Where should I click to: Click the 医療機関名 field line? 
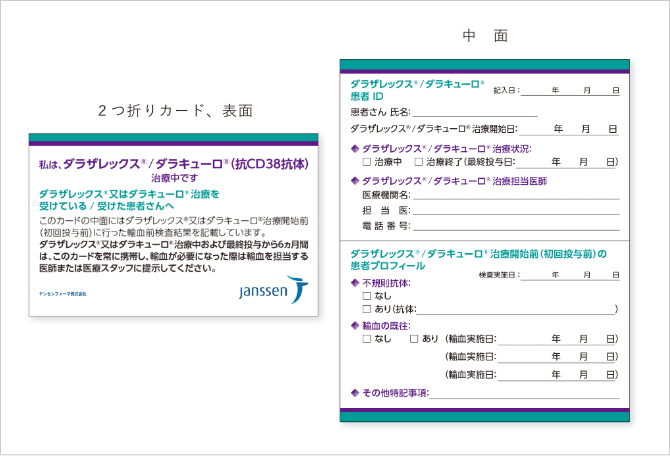516,195
